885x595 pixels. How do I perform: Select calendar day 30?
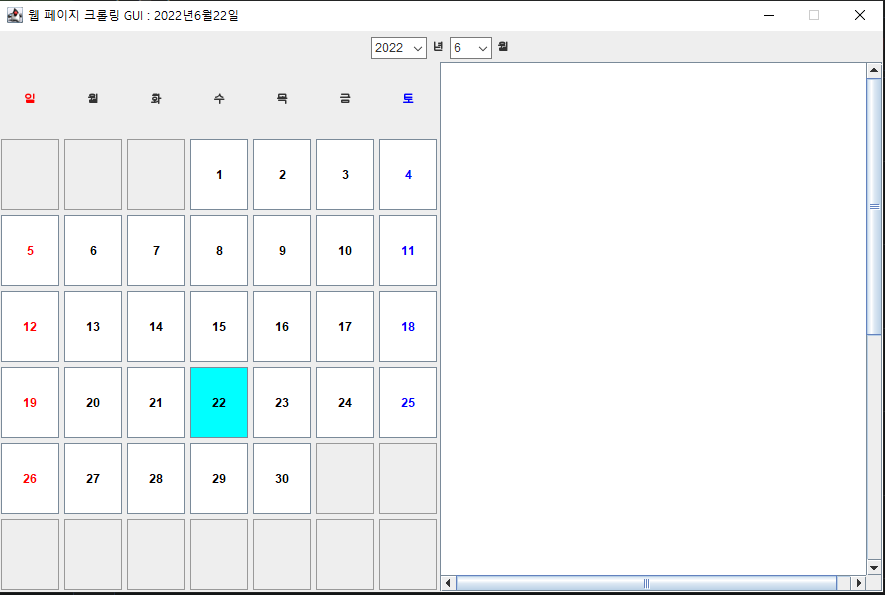282,479
